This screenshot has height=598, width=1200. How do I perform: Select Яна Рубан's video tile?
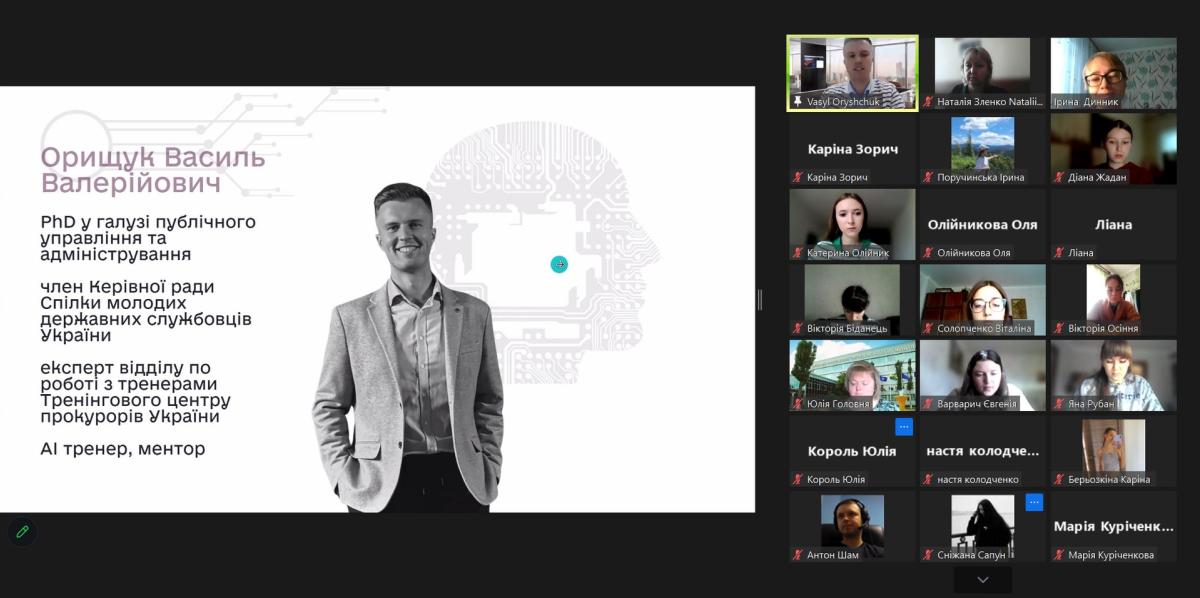coord(1113,375)
